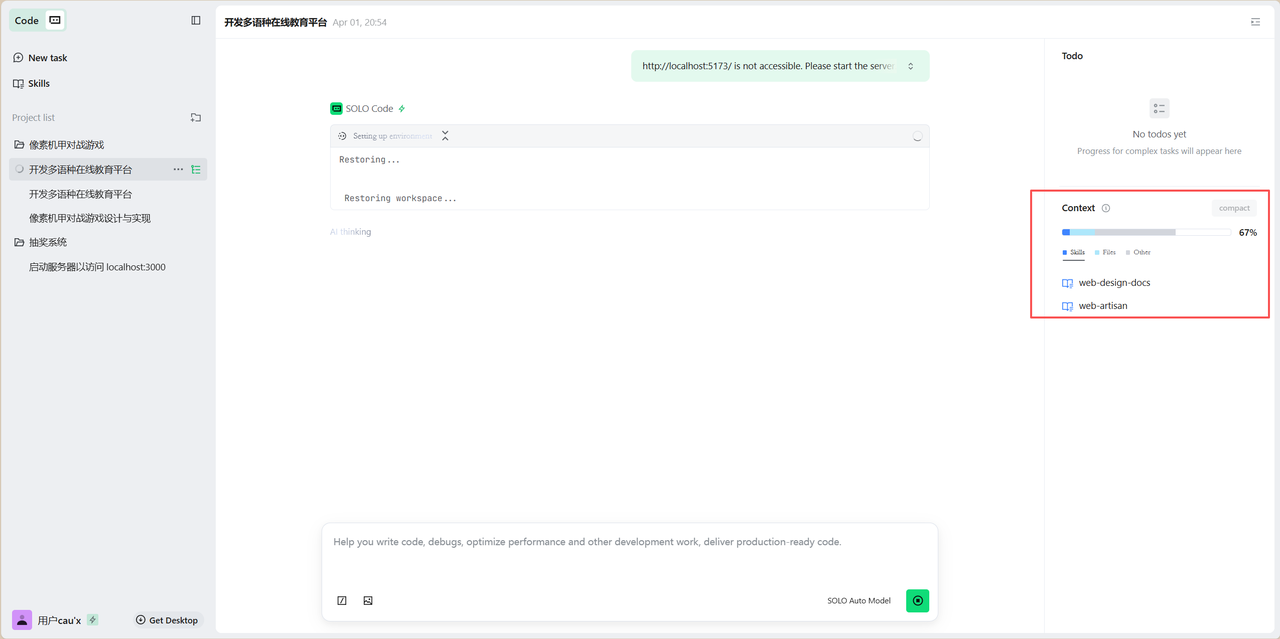The height and width of the screenshot is (639, 1280).
Task: Click the add project folder icon
Action: pos(196,118)
